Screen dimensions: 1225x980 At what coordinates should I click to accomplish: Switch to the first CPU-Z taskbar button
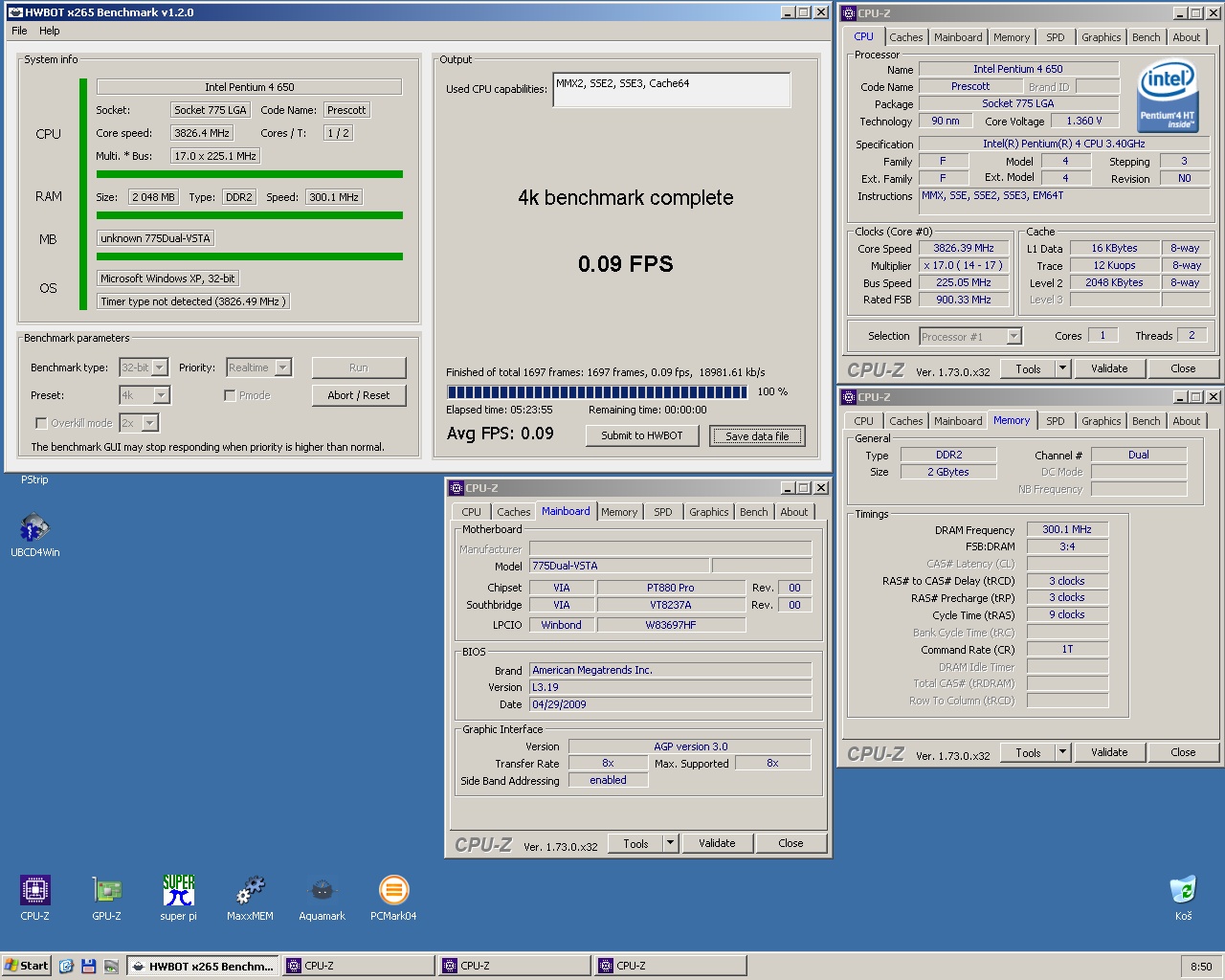point(359,966)
